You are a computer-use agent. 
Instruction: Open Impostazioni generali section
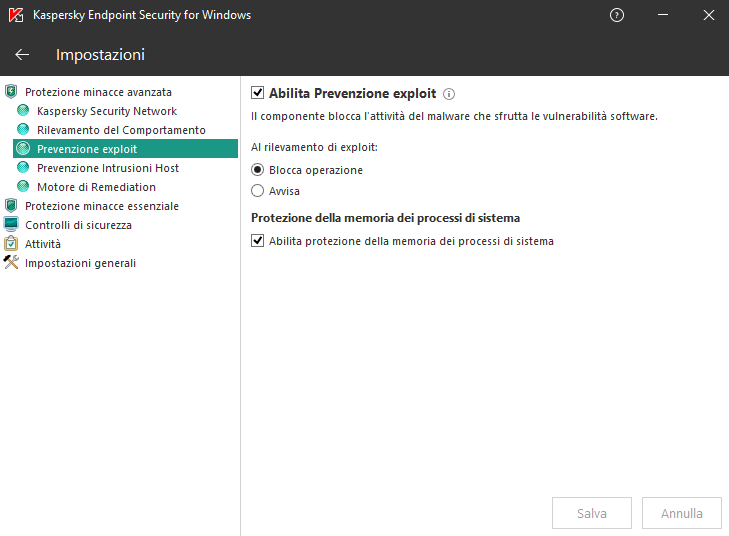[80, 263]
